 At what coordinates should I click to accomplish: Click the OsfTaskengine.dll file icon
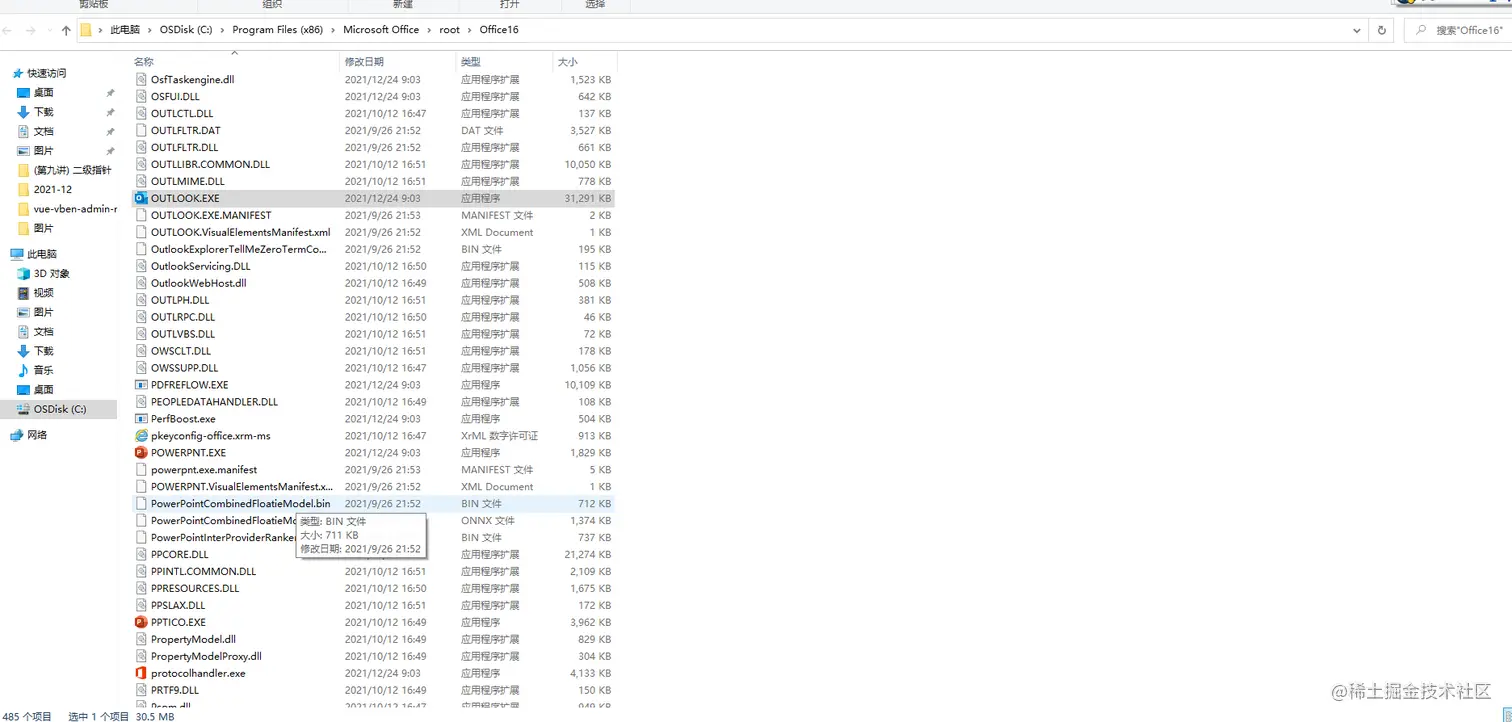141,79
